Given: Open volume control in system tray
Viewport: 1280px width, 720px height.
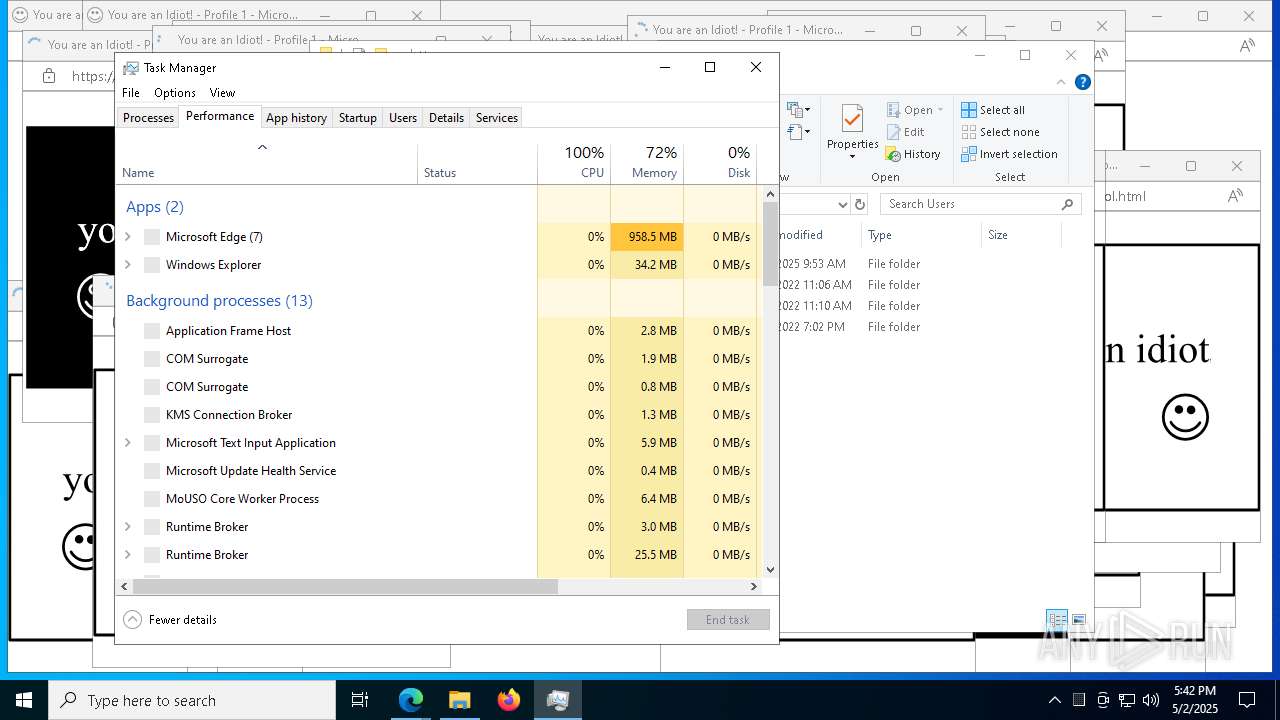Looking at the screenshot, I should [x=1151, y=700].
